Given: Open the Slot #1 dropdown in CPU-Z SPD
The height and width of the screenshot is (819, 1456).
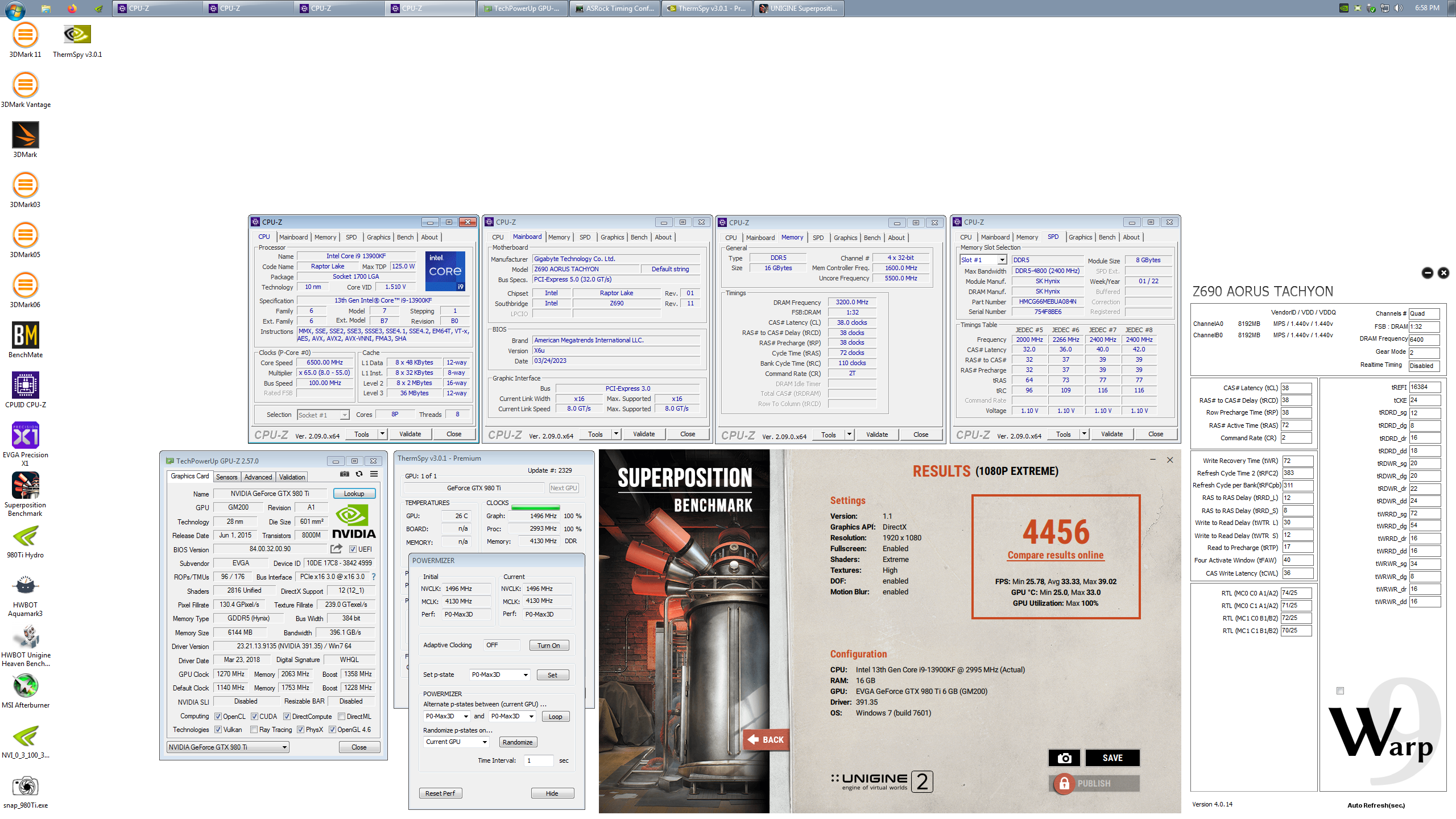Looking at the screenshot, I should (983, 260).
